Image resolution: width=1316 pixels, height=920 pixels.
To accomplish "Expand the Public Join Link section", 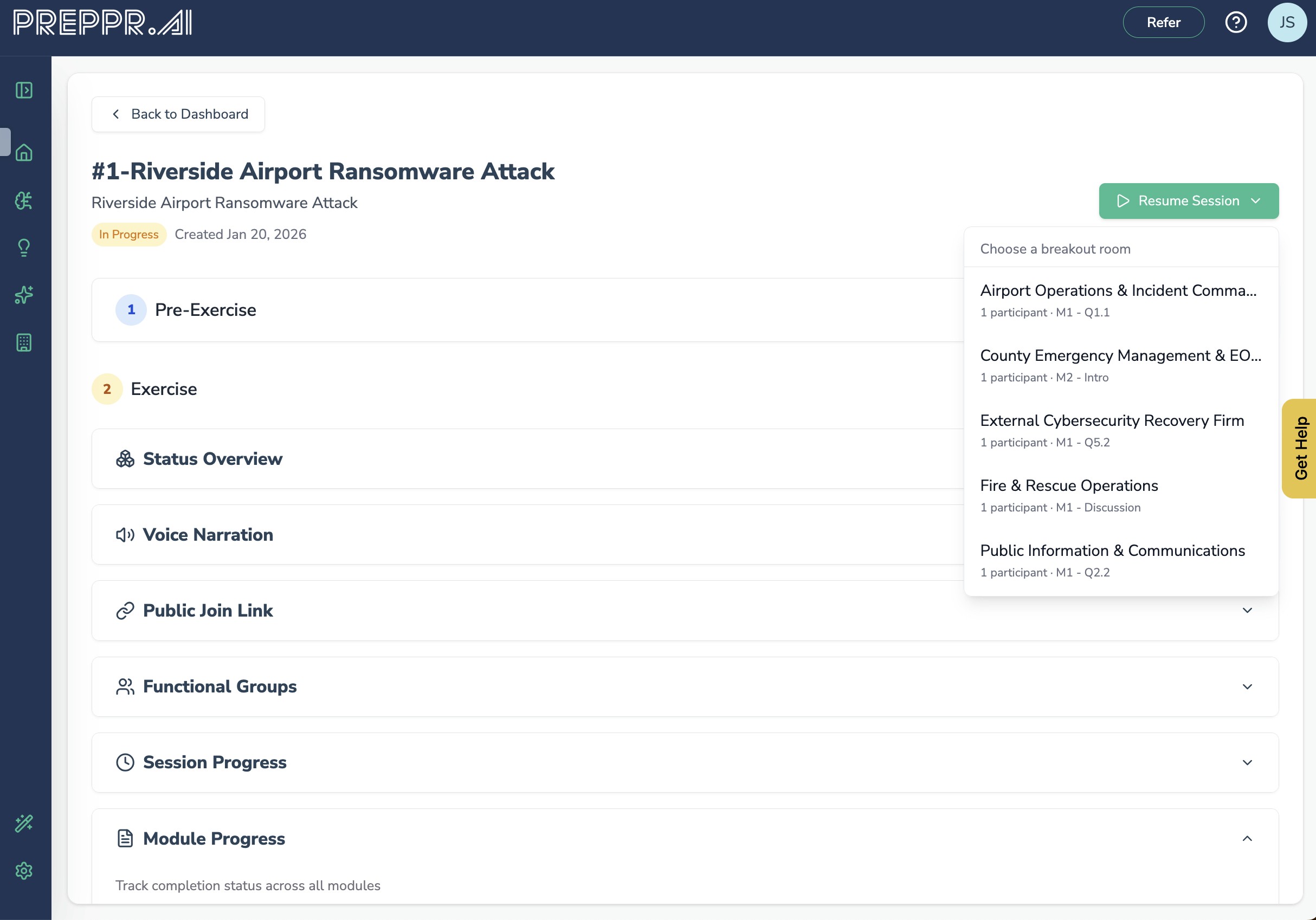I will point(1247,611).
